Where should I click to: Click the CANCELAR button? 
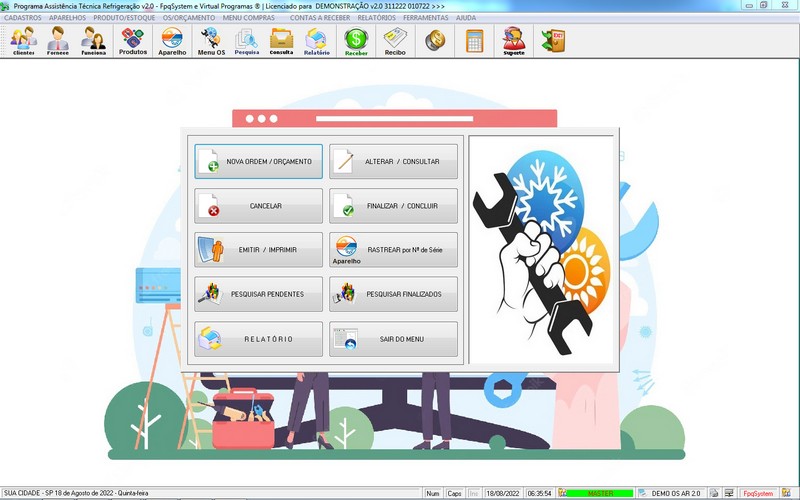[x=258, y=206]
